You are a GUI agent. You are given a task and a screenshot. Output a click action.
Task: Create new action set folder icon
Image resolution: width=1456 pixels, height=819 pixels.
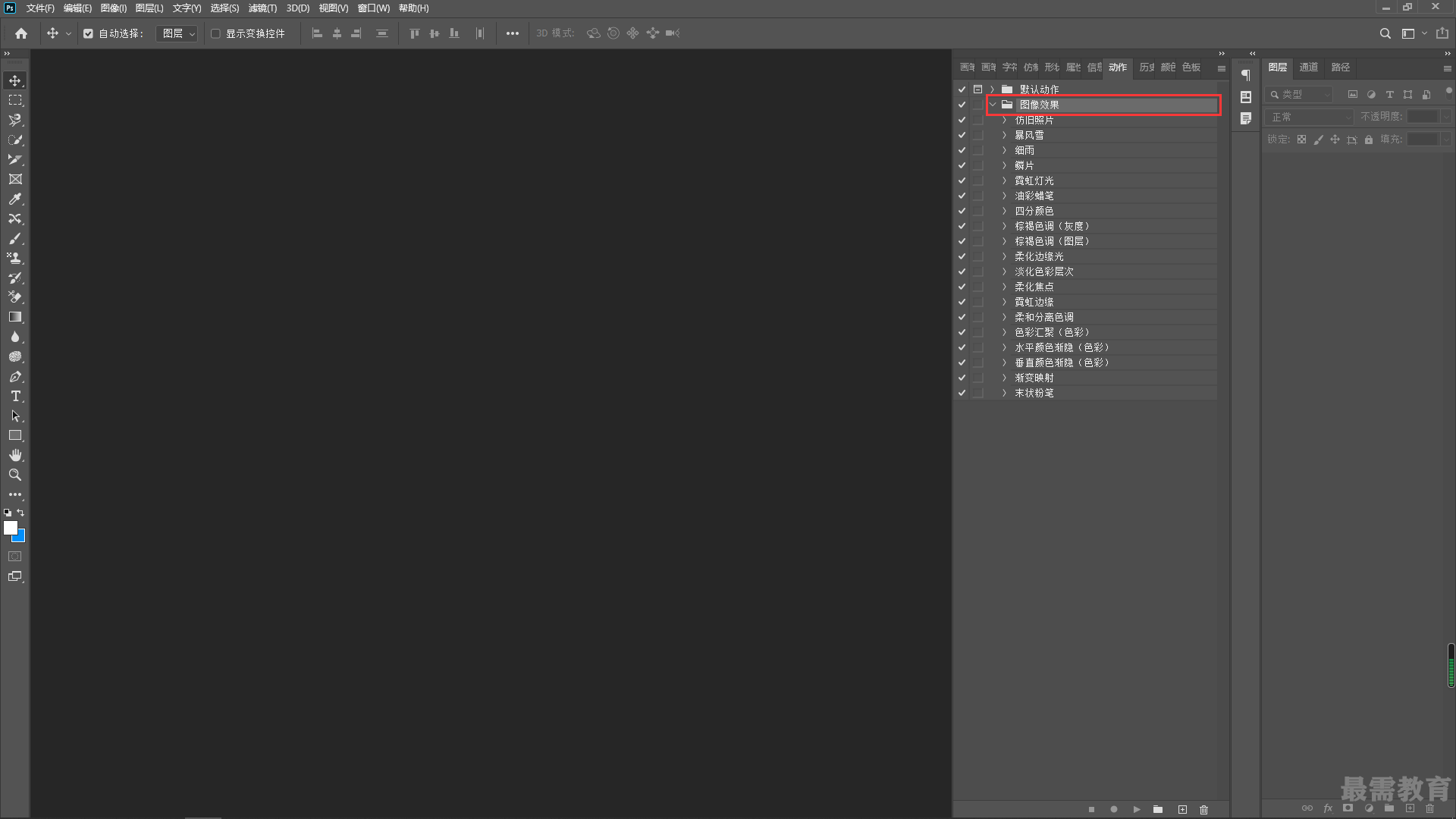click(x=1158, y=809)
